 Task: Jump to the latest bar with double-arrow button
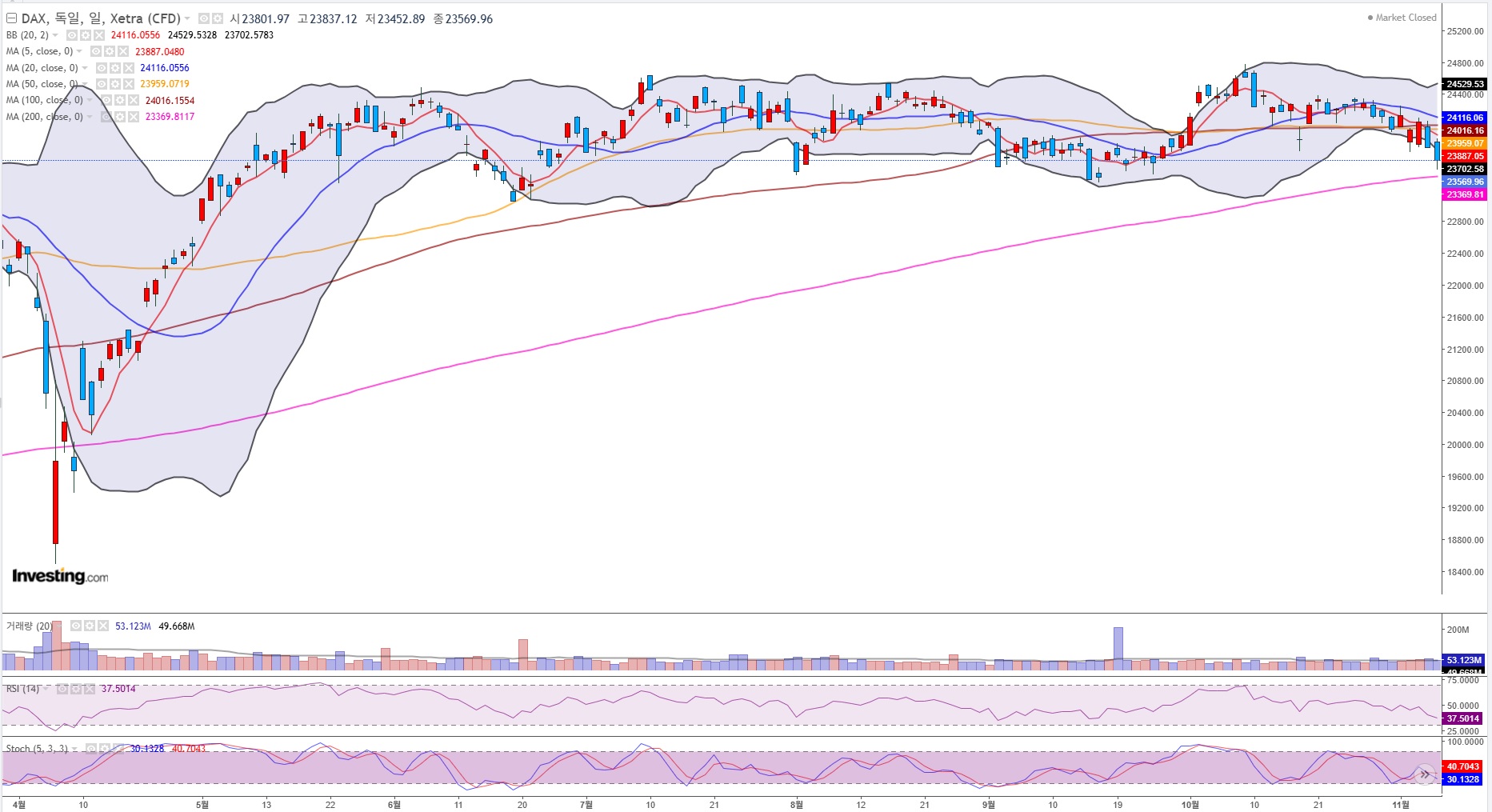pos(1424,774)
